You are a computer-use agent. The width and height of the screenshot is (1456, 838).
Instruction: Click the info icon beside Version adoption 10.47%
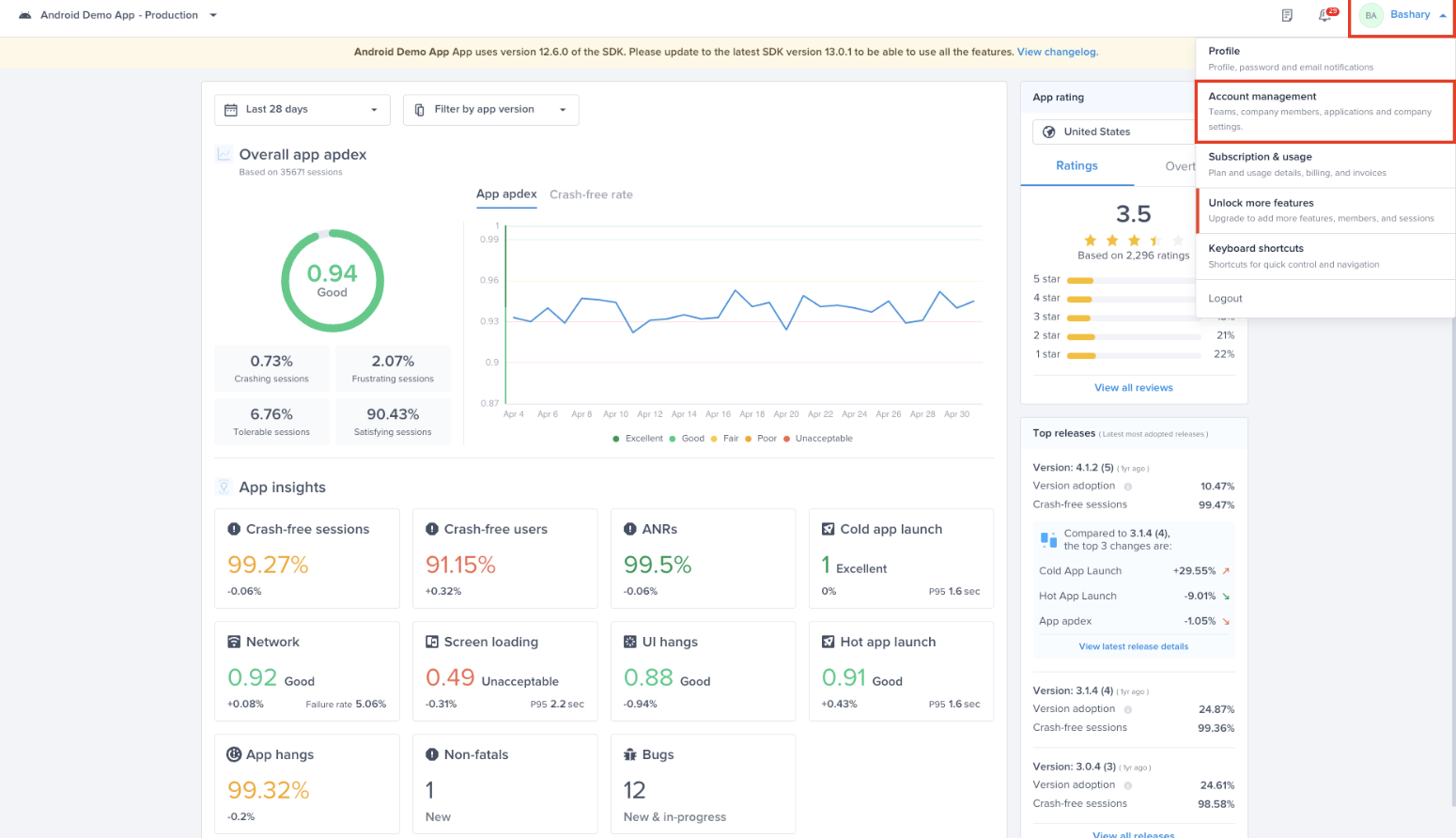pos(1128,487)
